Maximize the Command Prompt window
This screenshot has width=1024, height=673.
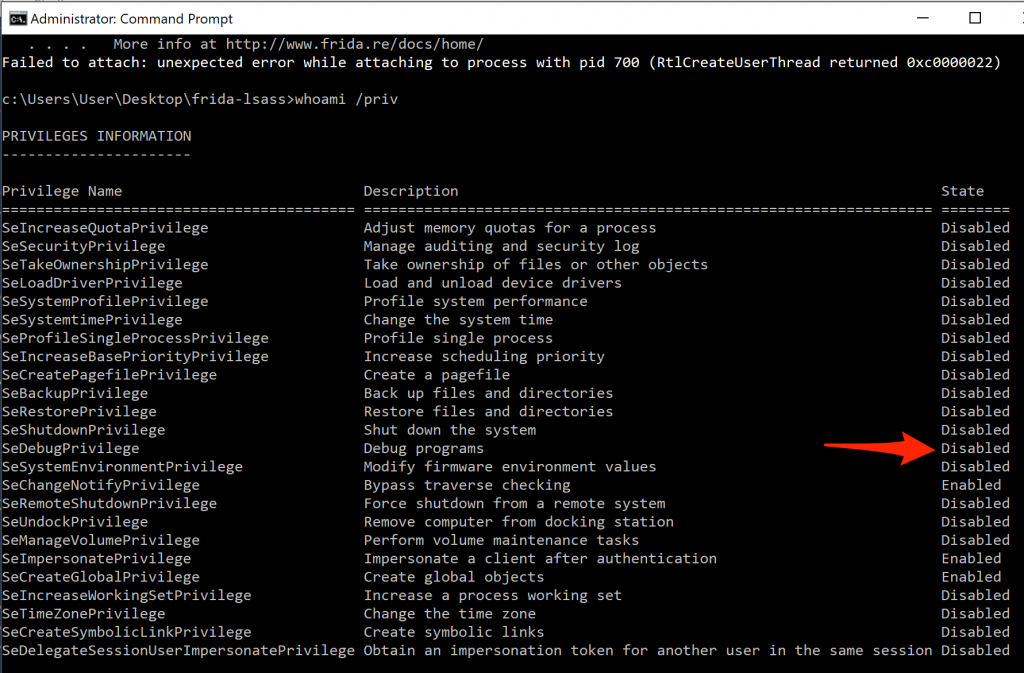point(975,18)
